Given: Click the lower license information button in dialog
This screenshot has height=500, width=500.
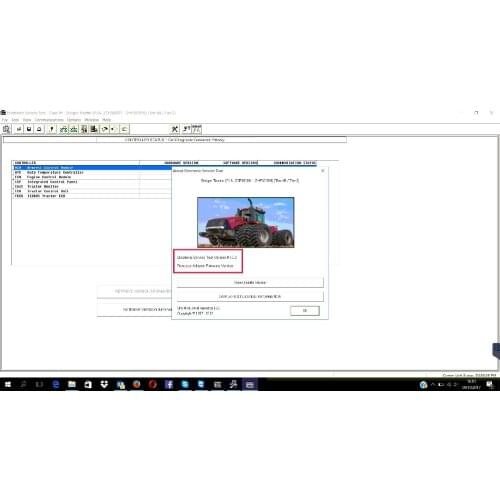Looking at the screenshot, I should coord(250,296).
